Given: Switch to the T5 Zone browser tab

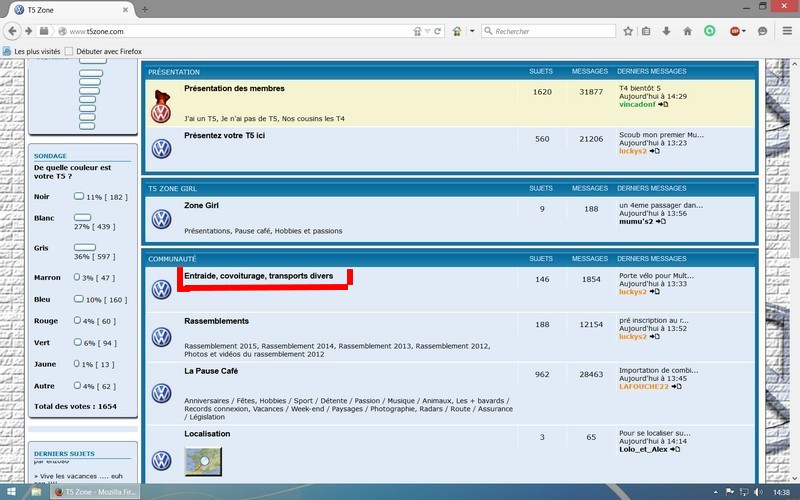Looking at the screenshot, I should coord(72,10).
